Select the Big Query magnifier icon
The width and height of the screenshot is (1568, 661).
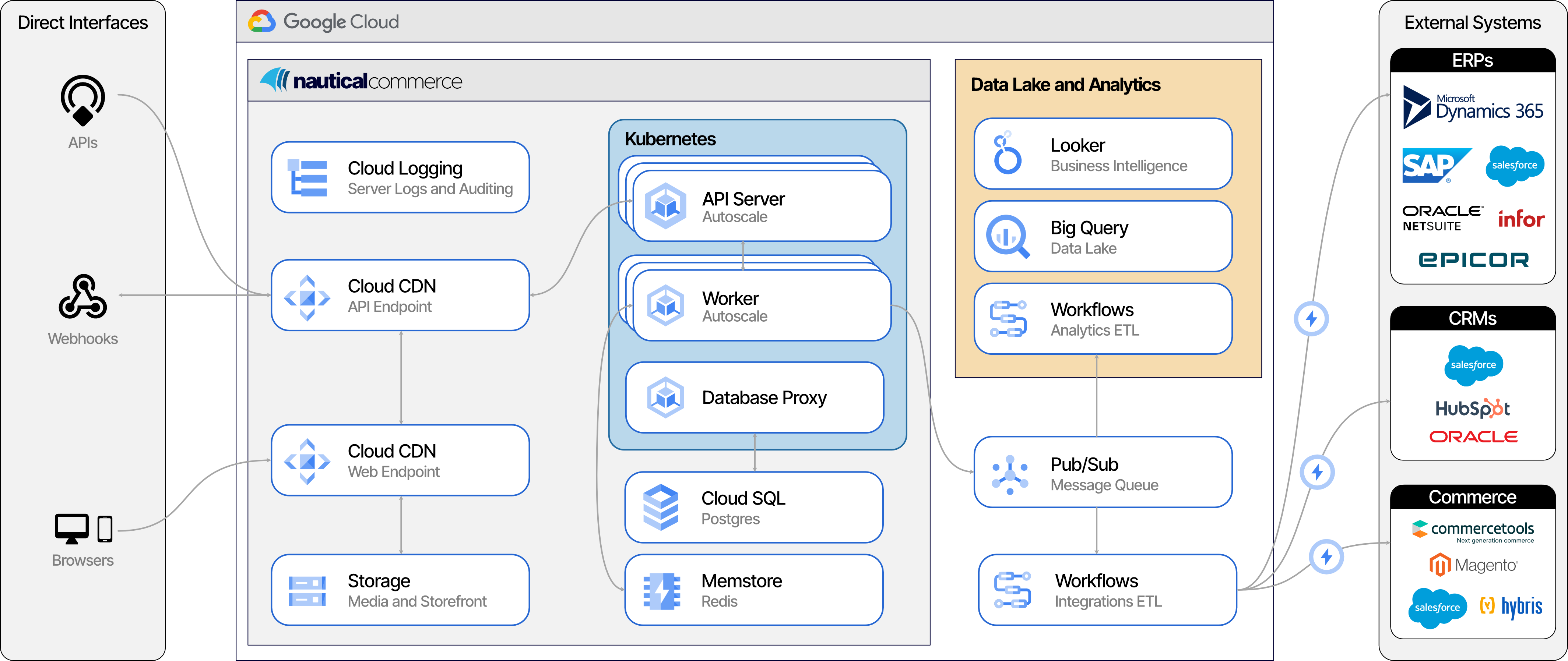tap(1009, 237)
